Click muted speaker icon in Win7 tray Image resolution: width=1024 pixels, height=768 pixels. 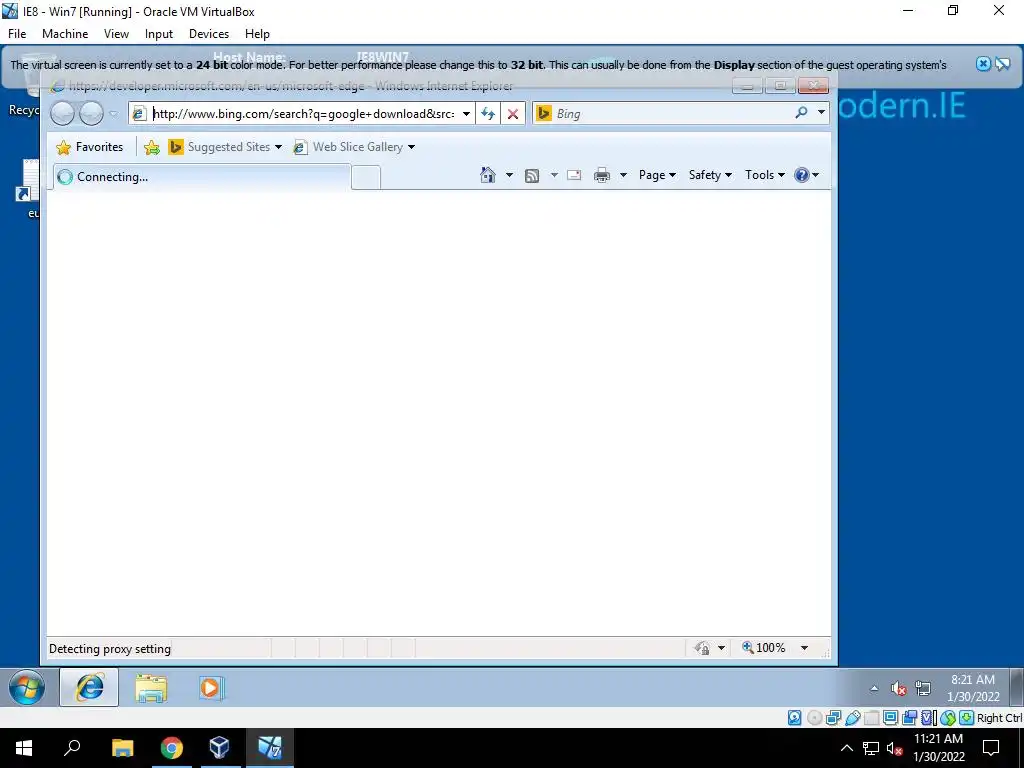(899, 688)
